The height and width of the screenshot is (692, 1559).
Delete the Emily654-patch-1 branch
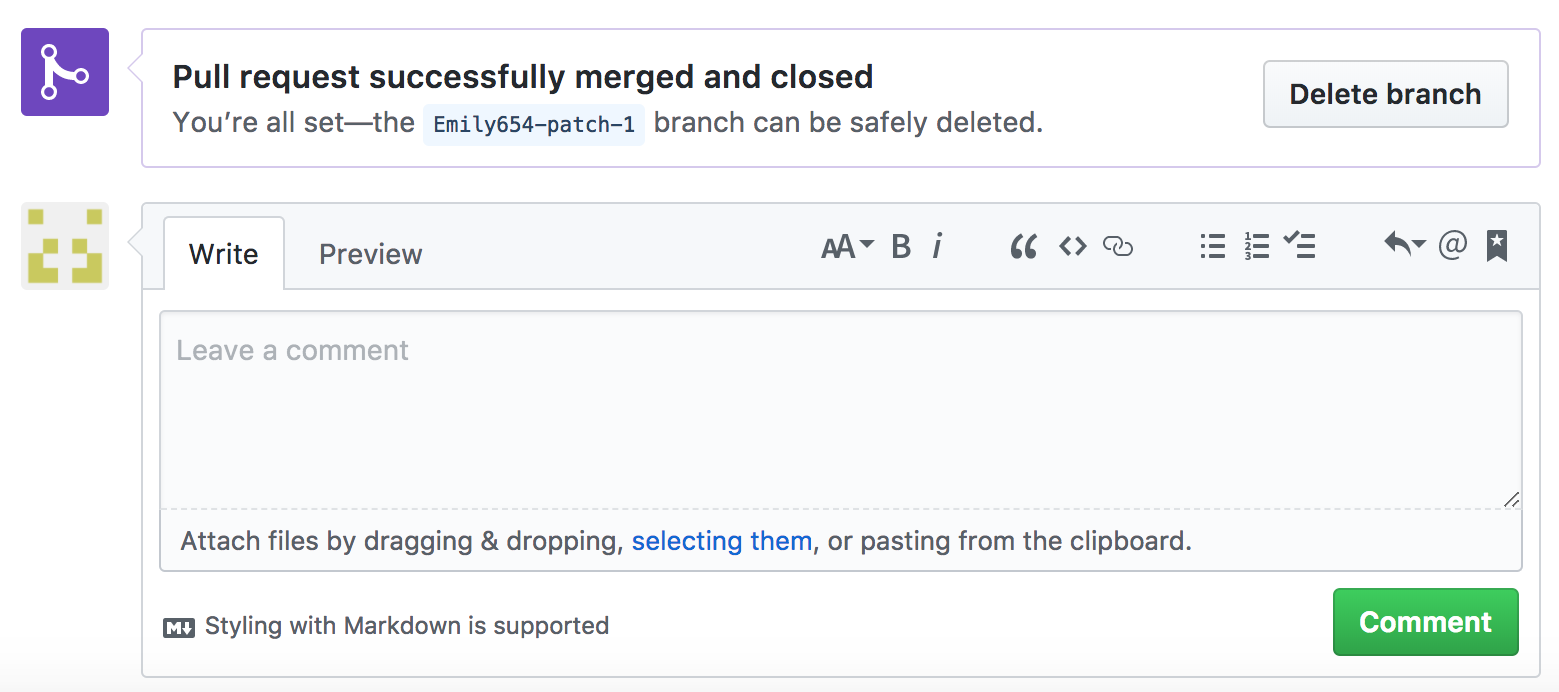tap(1385, 94)
